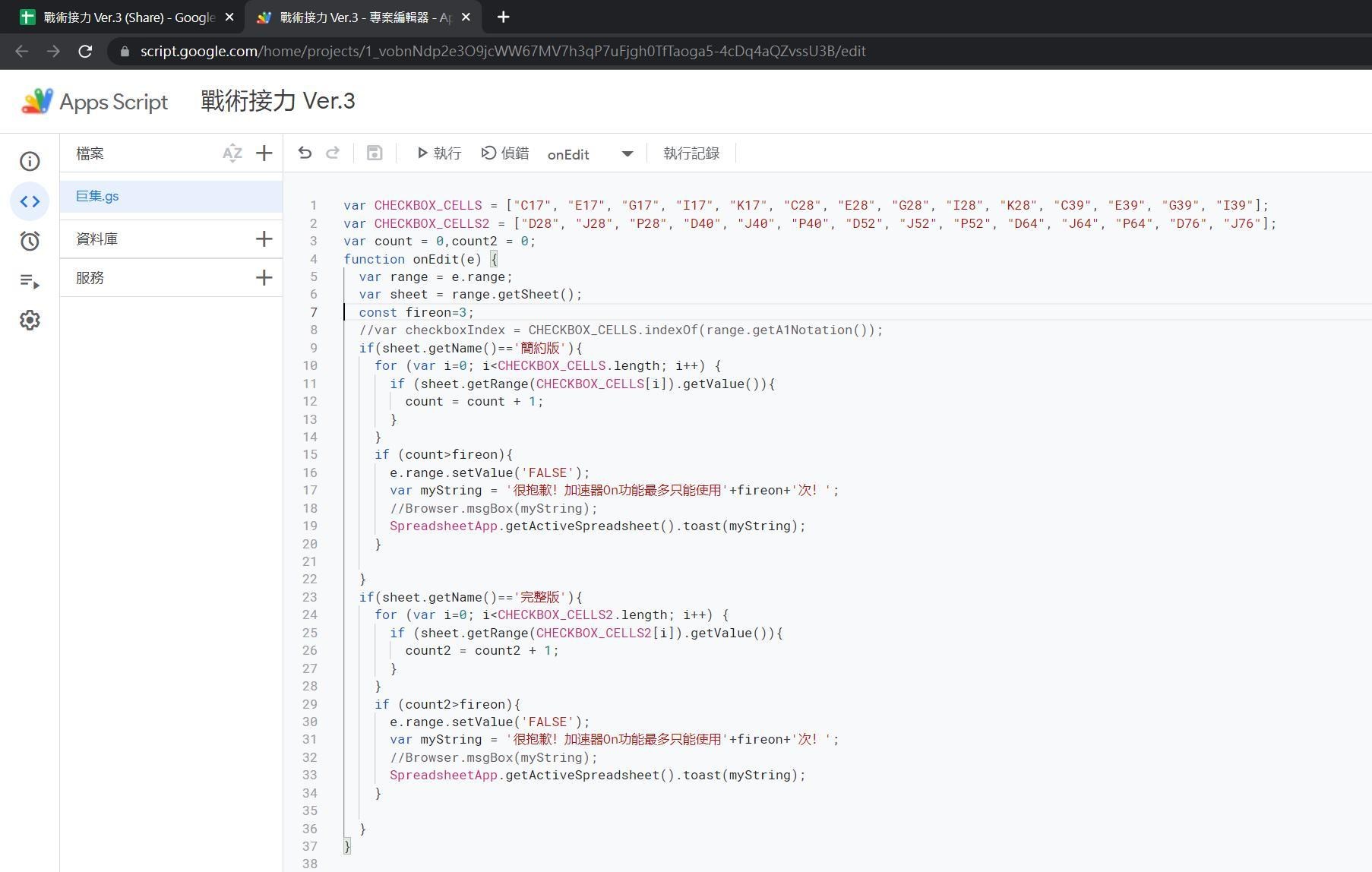Switch to the Google Sheets browser tab
The width and height of the screenshot is (1372, 872).
pos(122,17)
